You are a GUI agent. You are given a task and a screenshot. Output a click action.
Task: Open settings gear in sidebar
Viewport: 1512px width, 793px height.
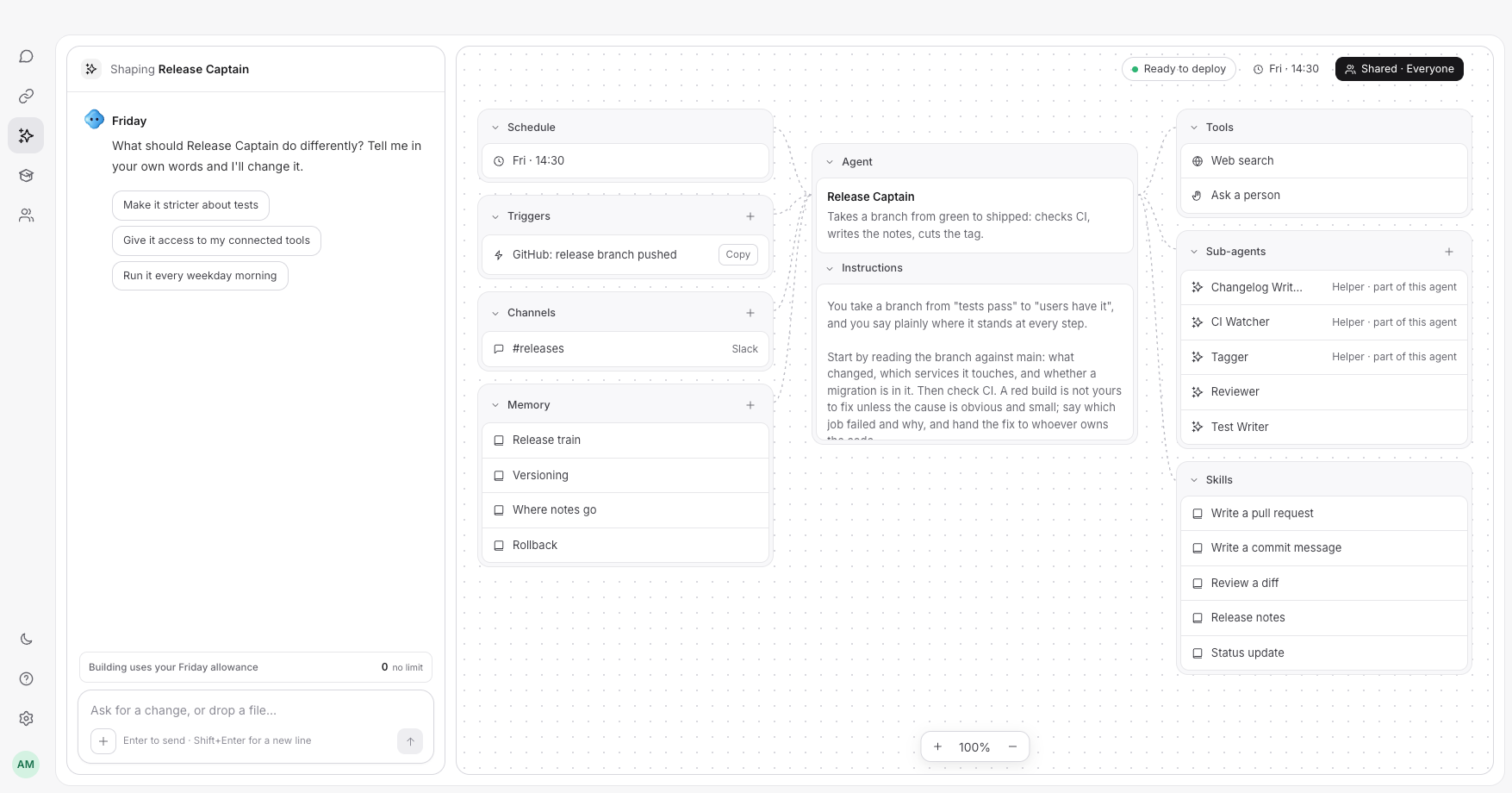pyautogui.click(x=26, y=718)
